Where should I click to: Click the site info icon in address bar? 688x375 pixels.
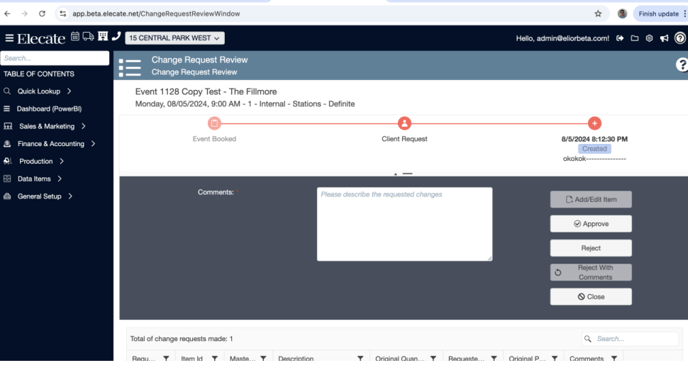63,14
